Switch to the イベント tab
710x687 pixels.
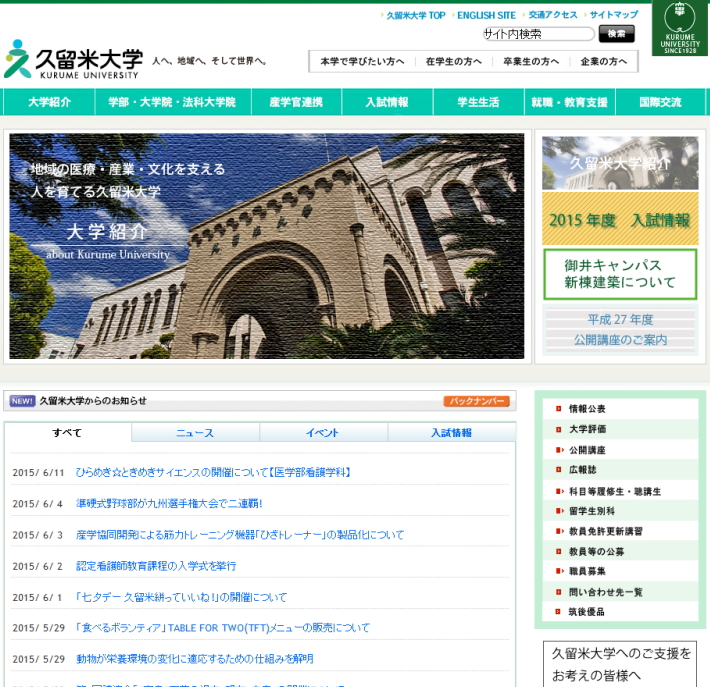pos(323,433)
